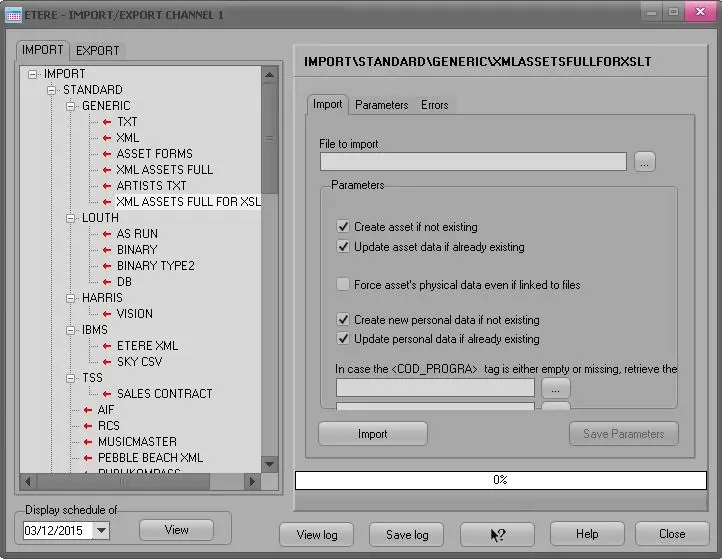Open the Errors tab
This screenshot has height=559, width=722.
(x=434, y=105)
